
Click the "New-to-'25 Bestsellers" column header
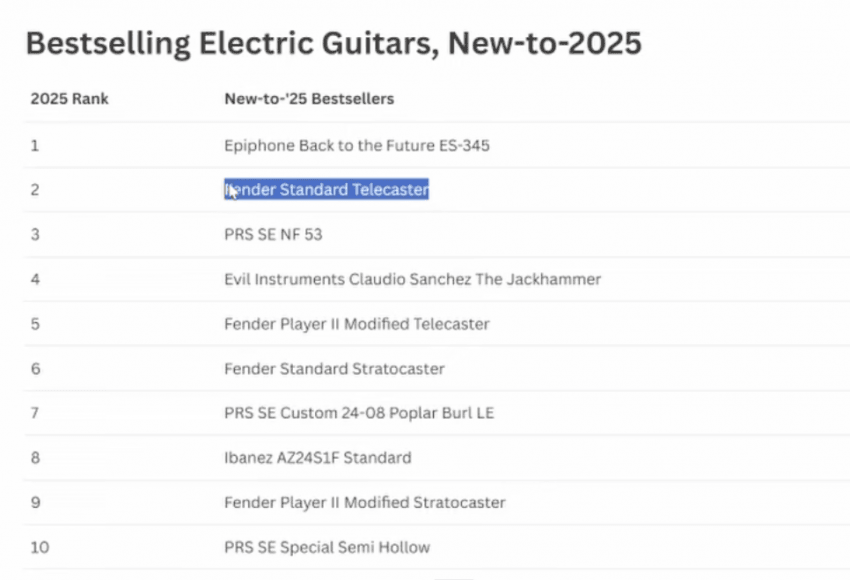[309, 99]
